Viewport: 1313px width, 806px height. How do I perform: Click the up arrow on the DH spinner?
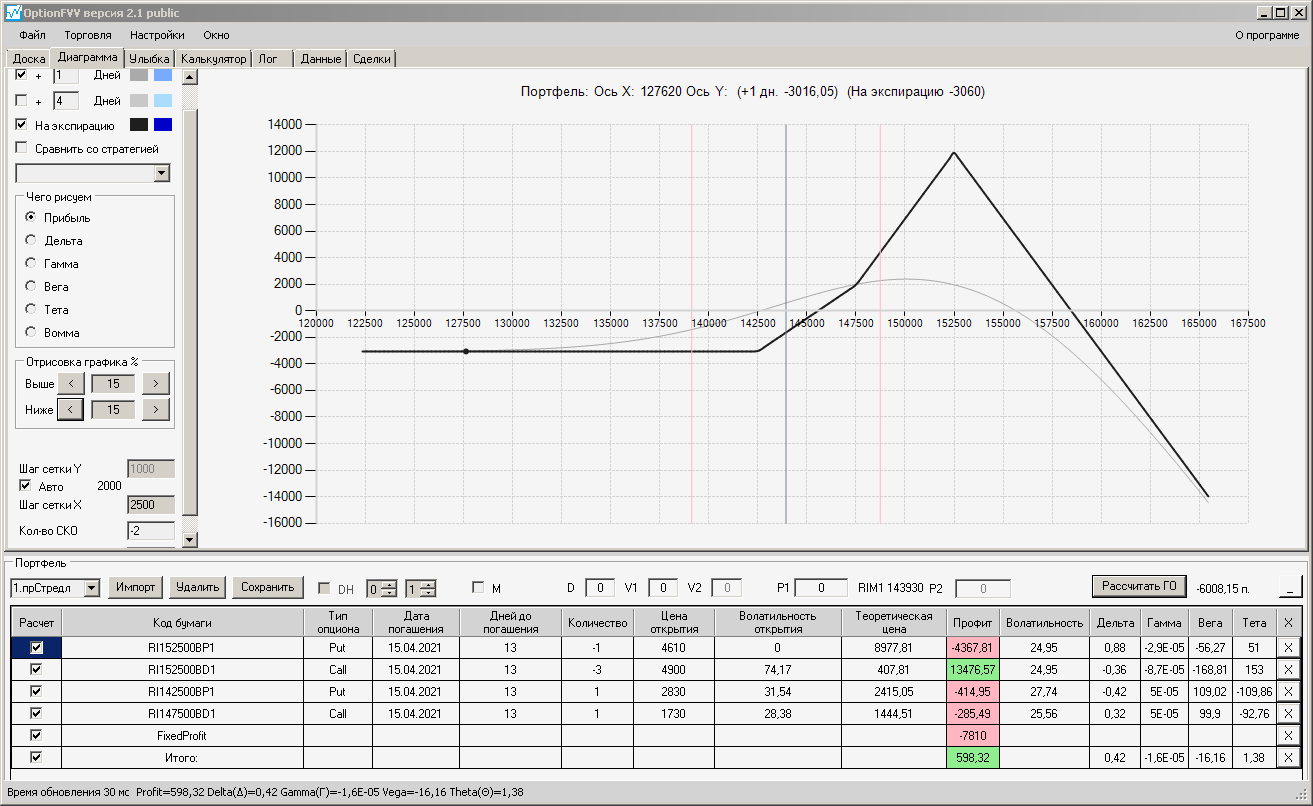point(391,584)
